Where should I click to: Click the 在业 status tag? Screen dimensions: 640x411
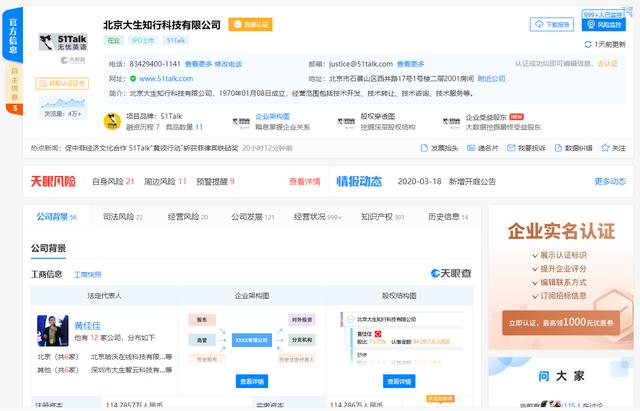(113, 40)
